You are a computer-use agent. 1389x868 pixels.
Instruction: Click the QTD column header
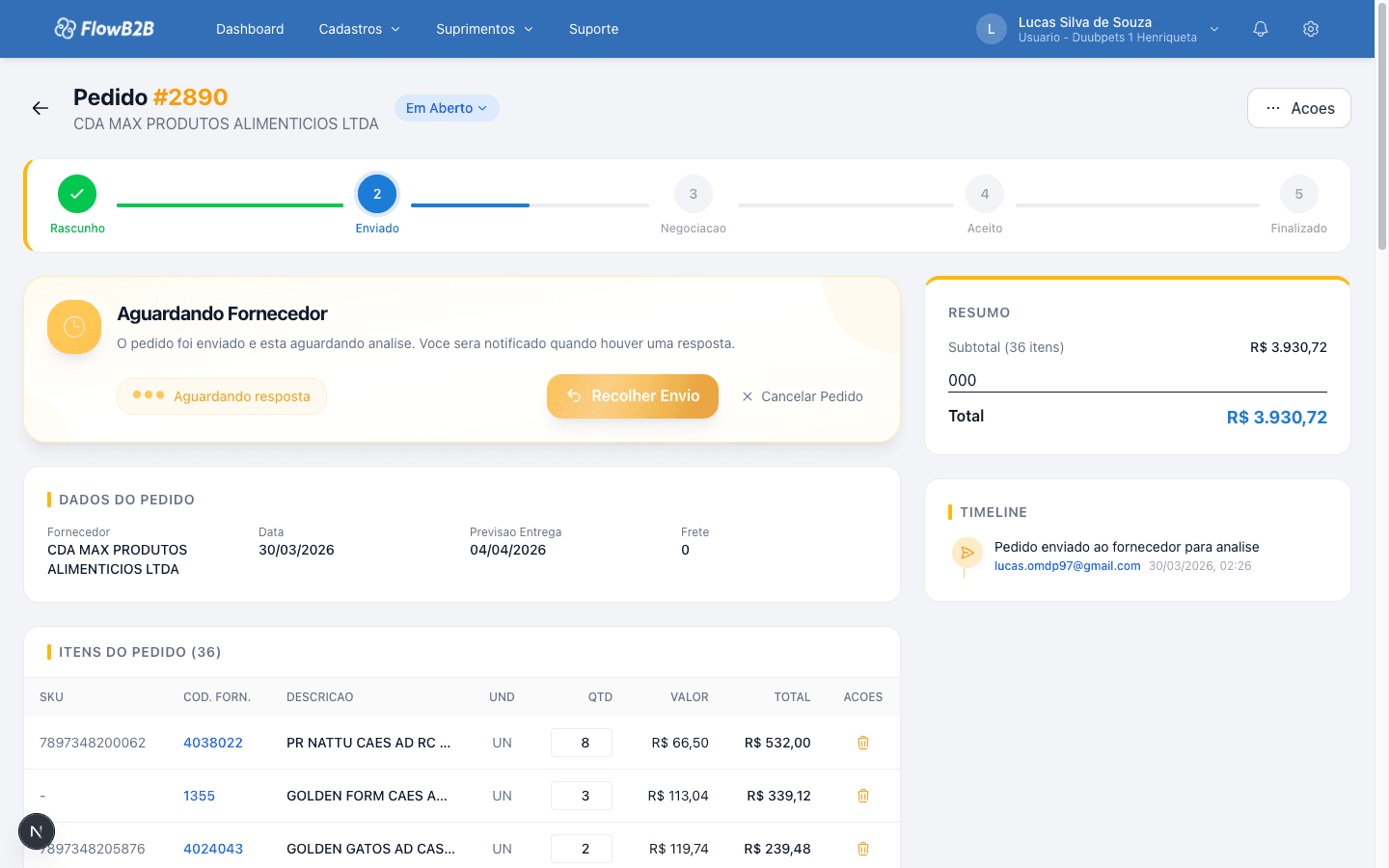(x=600, y=697)
